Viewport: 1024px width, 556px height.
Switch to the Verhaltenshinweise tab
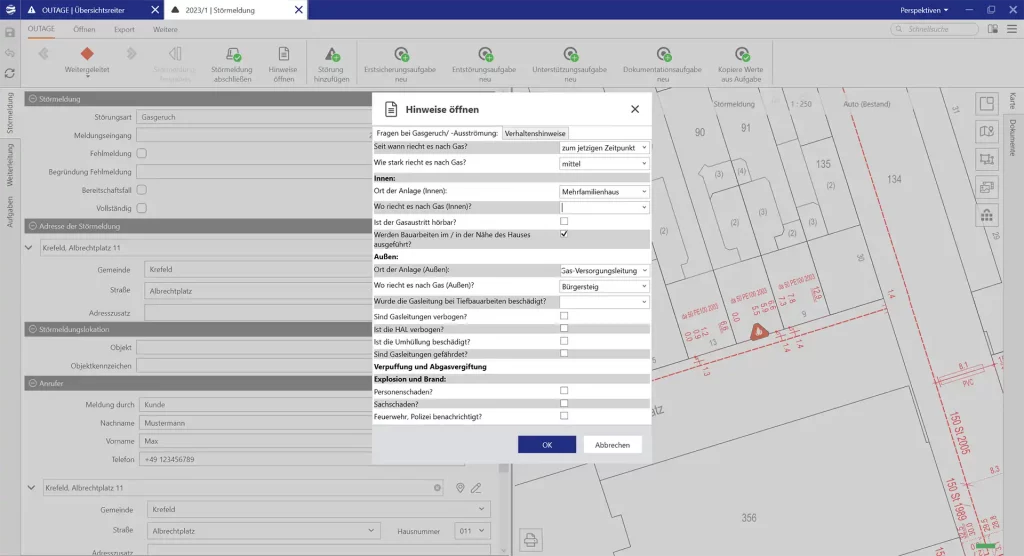[535, 133]
